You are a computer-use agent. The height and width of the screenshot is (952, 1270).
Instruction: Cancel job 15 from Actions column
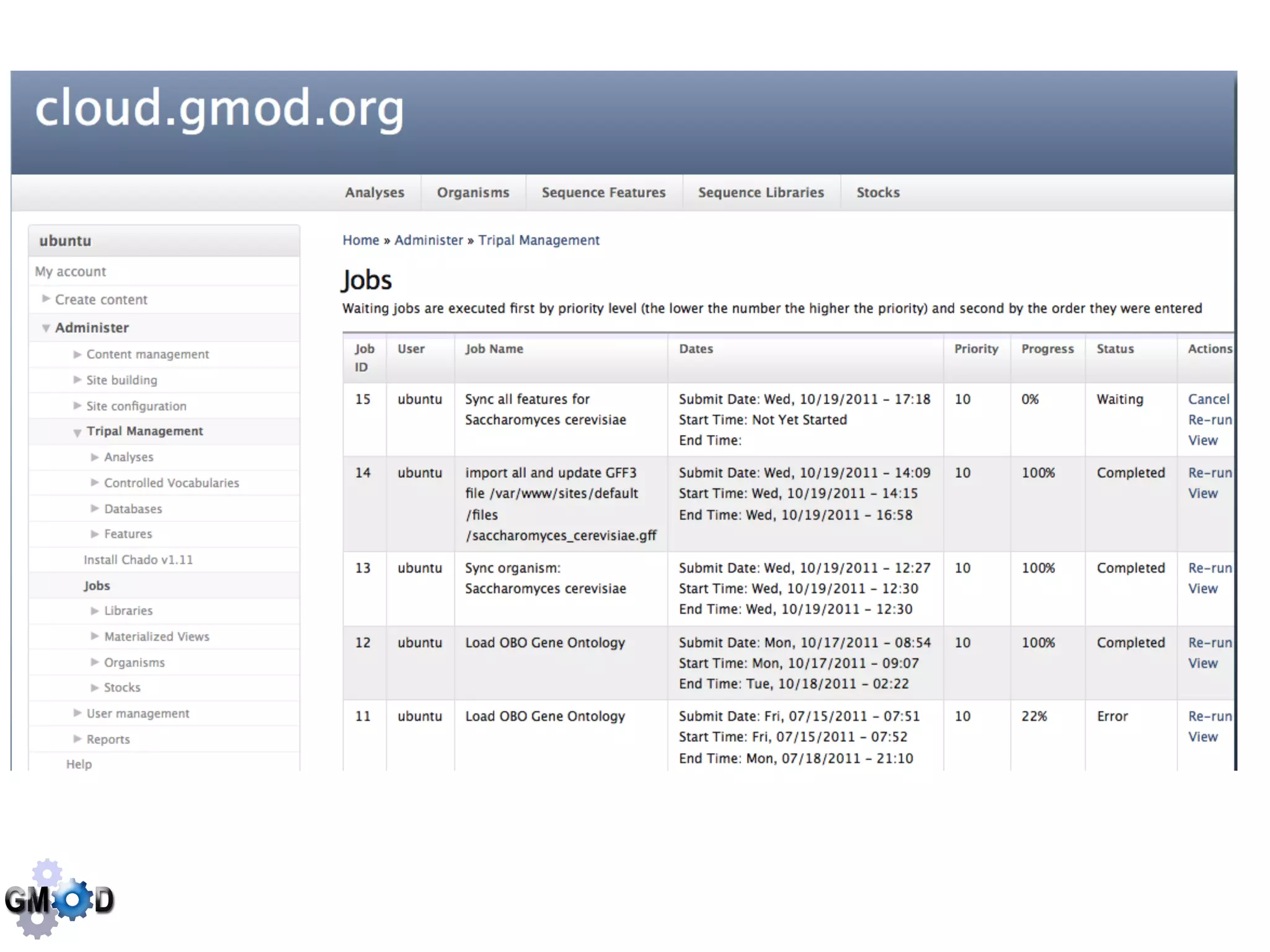[1208, 399]
